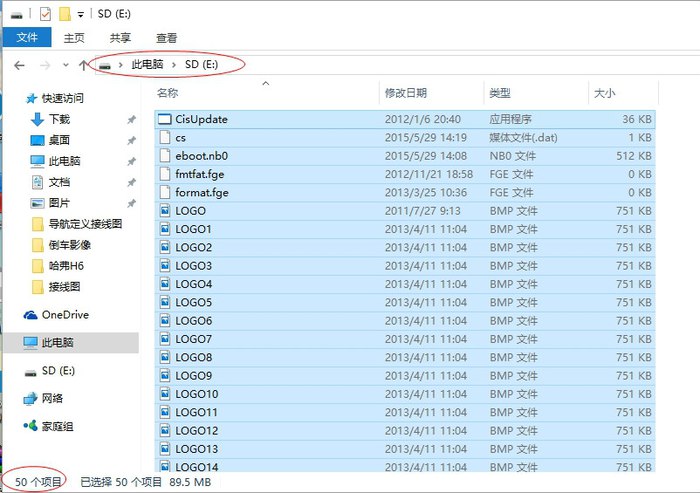The height and width of the screenshot is (493, 700).
Task: Click the Back navigation arrow
Action: pos(19,66)
